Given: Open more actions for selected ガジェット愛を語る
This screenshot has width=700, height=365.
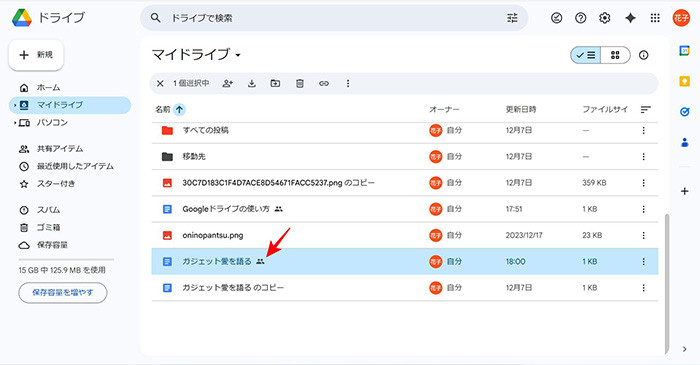Looking at the screenshot, I should (x=643, y=261).
